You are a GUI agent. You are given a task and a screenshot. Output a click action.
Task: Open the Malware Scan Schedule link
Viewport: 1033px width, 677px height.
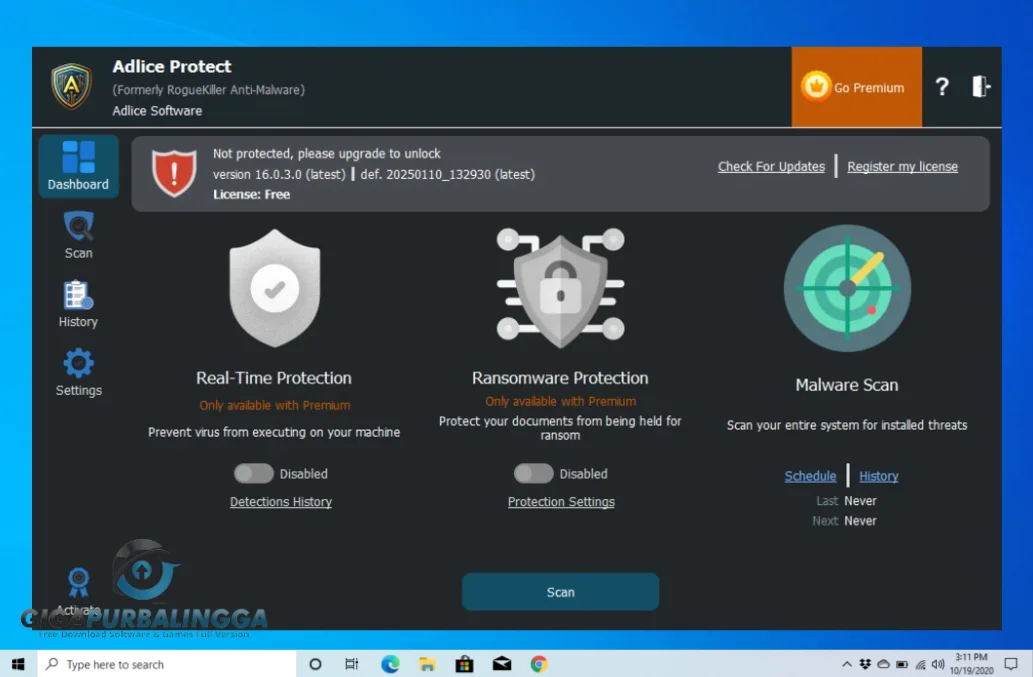tap(810, 476)
